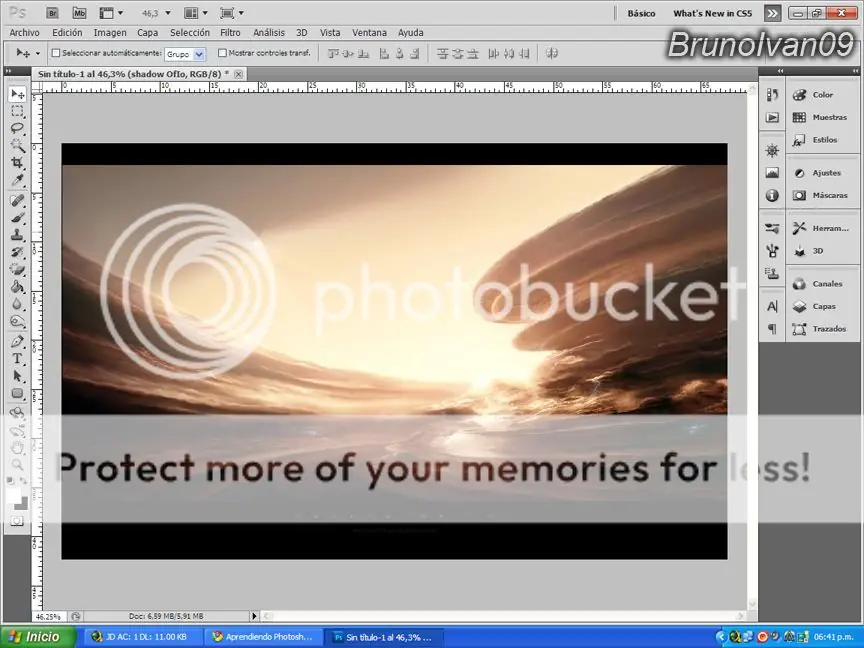
Task: Select the Path Selection tool
Action: (17, 376)
